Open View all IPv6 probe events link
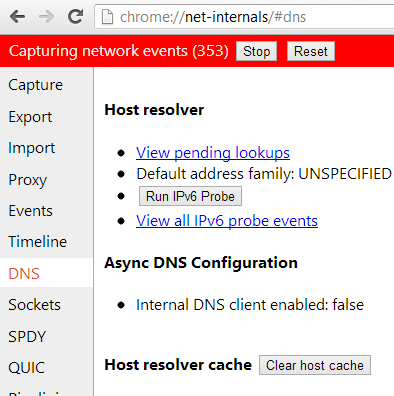Screen dimensions: 394x396 click(x=227, y=221)
